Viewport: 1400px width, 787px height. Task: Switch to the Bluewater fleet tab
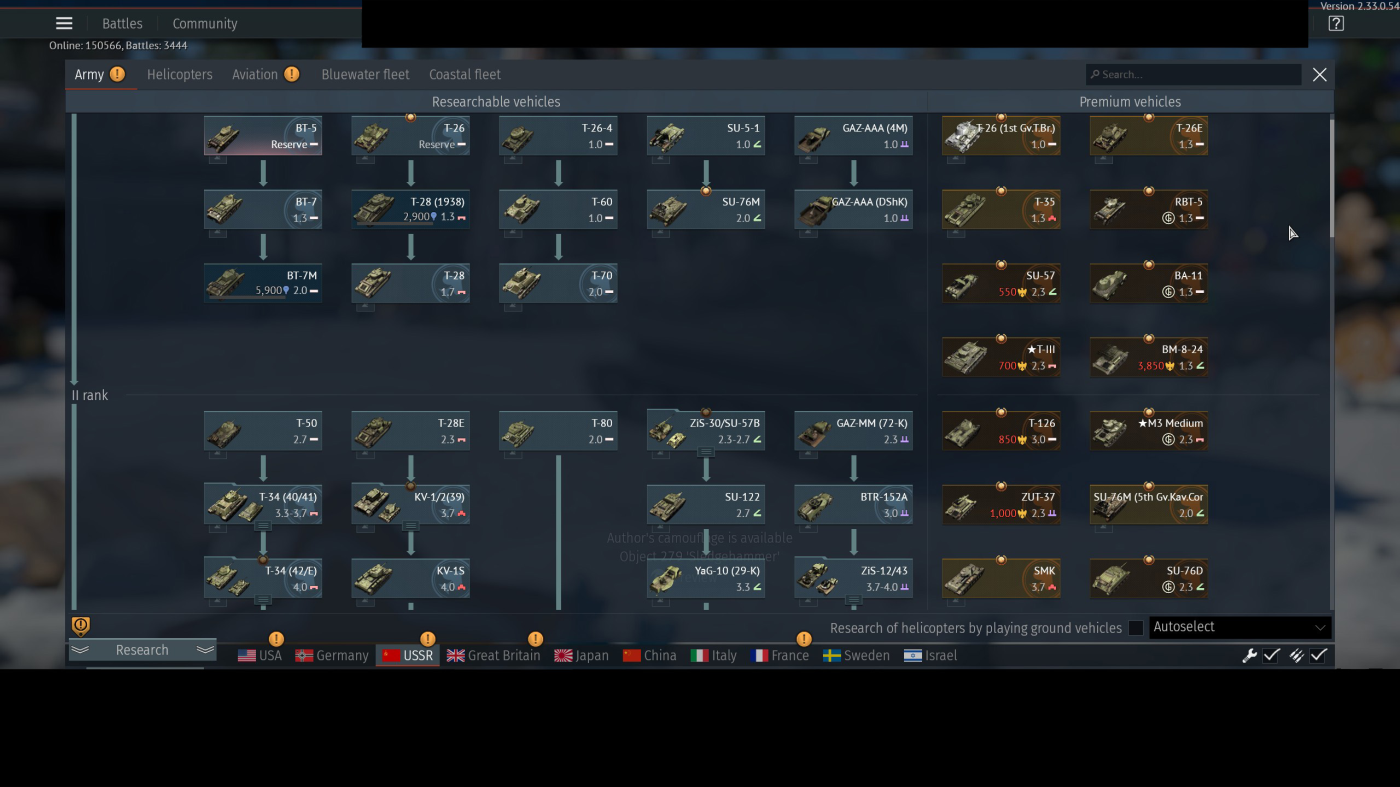coord(365,74)
